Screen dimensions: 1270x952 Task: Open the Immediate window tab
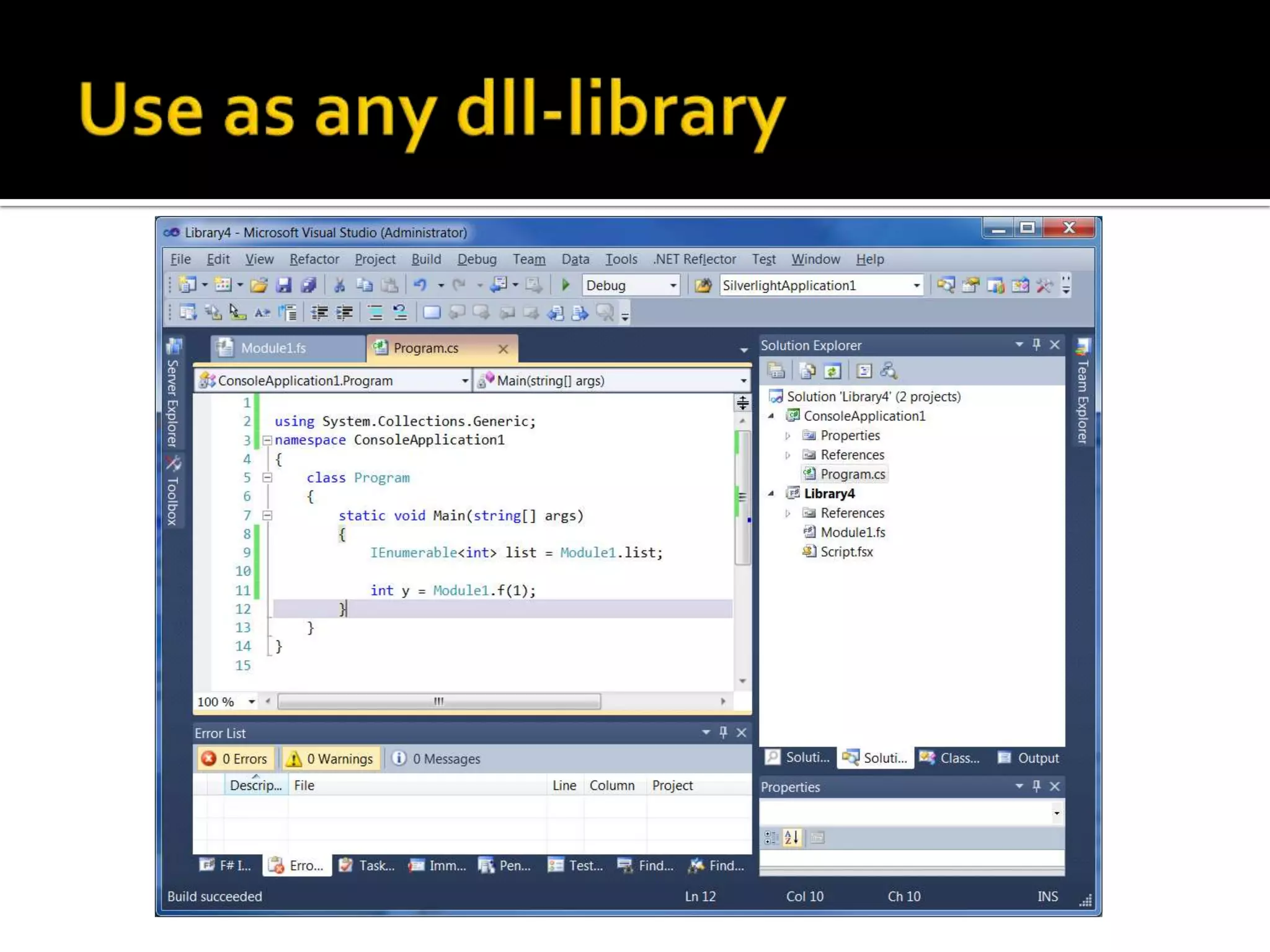click(437, 865)
